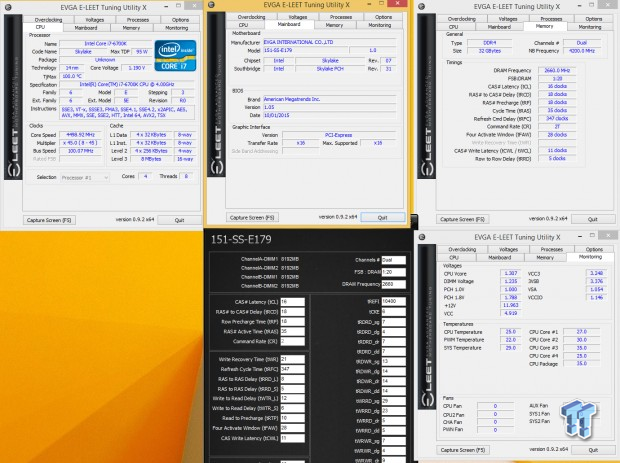The image size is (620, 463).
Task: Switch to the Voltages tab in the CPU window
Action: 95,19
